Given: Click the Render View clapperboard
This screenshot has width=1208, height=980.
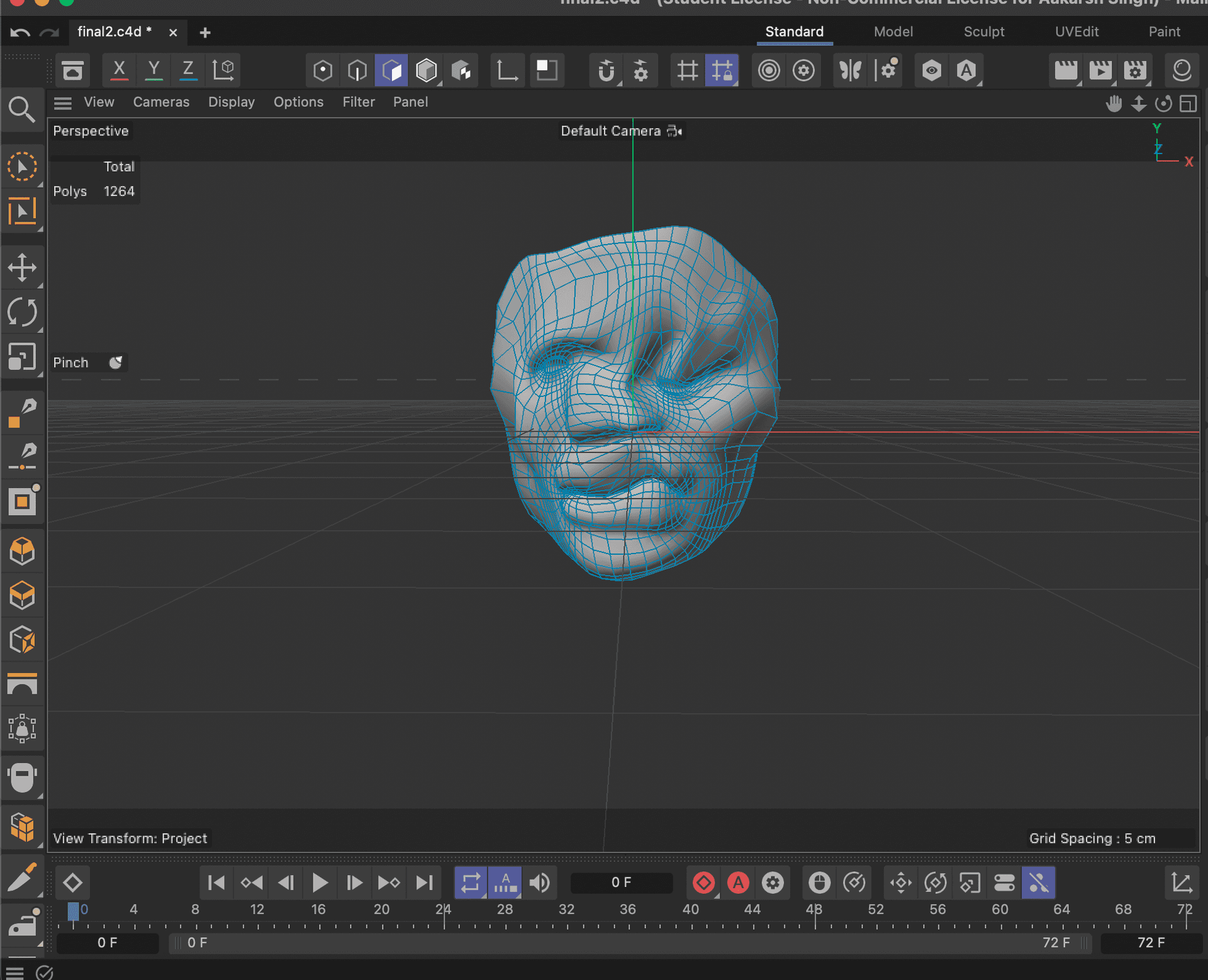Looking at the screenshot, I should tap(1066, 70).
